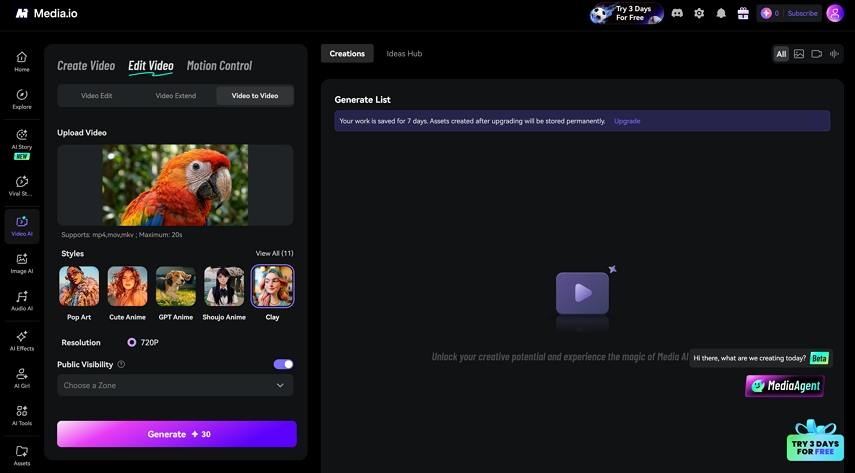Open the Choose a Zone dropdown
This screenshot has height=473, width=855.
pos(175,385)
